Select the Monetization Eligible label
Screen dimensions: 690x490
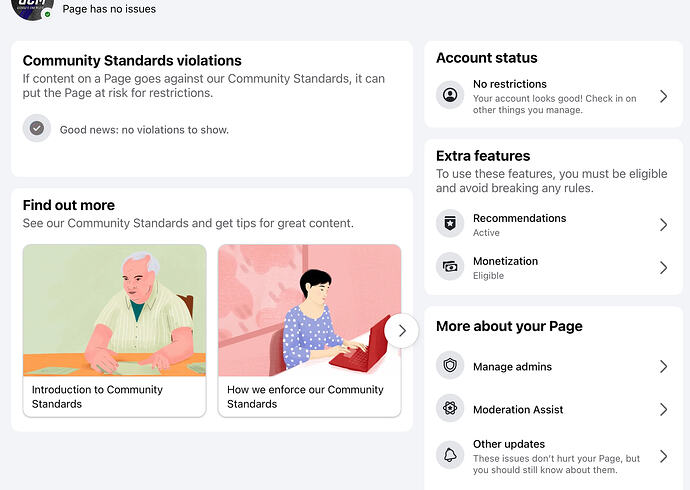(x=488, y=276)
